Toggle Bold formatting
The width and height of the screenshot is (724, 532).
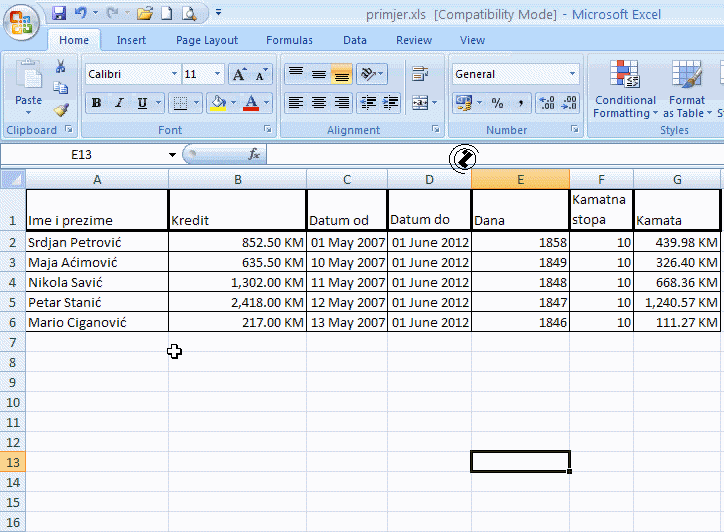(x=96, y=103)
